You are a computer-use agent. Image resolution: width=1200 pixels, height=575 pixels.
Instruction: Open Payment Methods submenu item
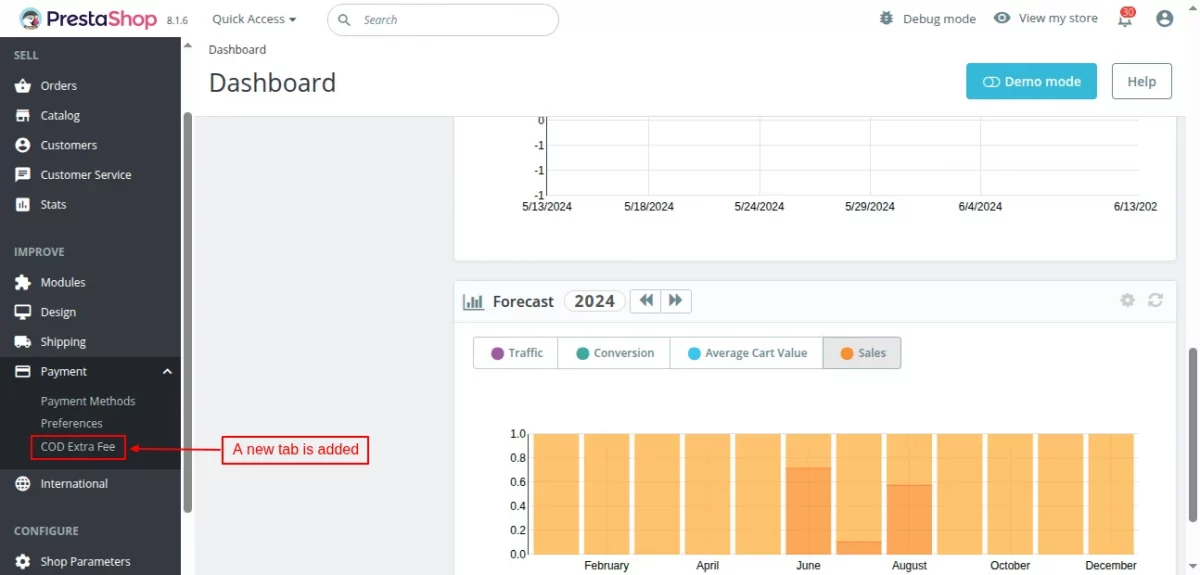88,401
